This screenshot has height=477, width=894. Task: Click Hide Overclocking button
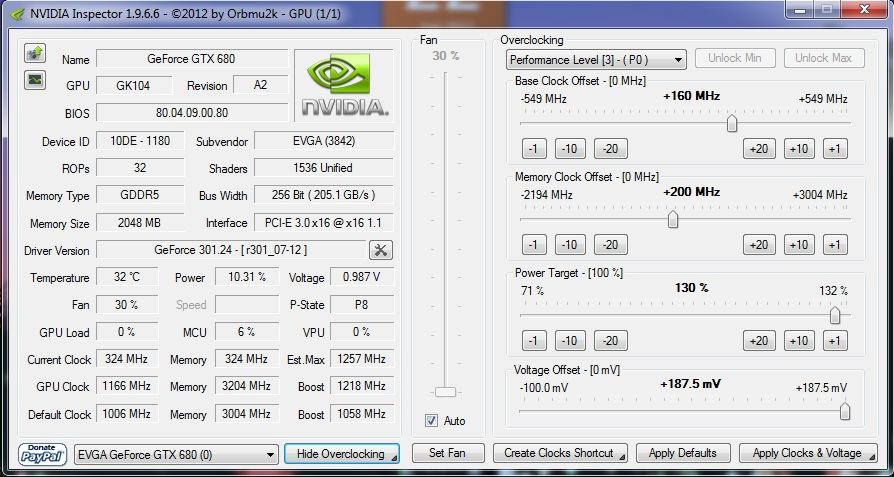(342, 454)
